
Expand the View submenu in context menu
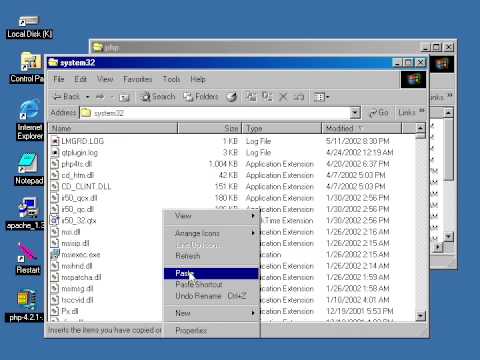point(253,216)
